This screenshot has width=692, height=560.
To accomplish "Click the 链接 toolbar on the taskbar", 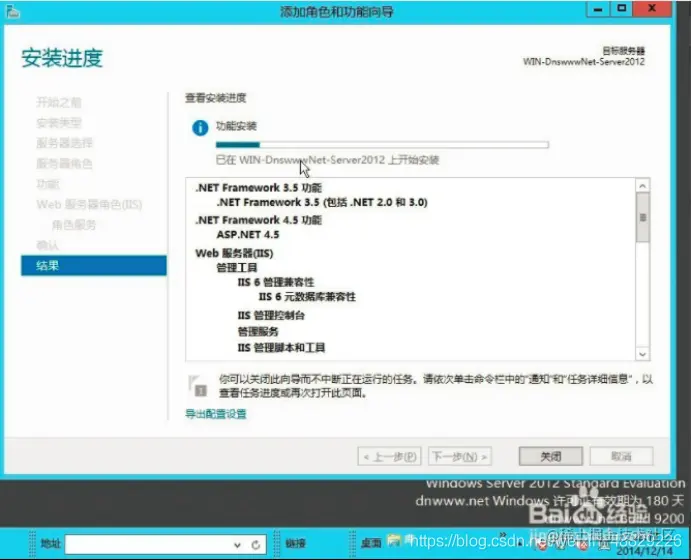I will [295, 543].
